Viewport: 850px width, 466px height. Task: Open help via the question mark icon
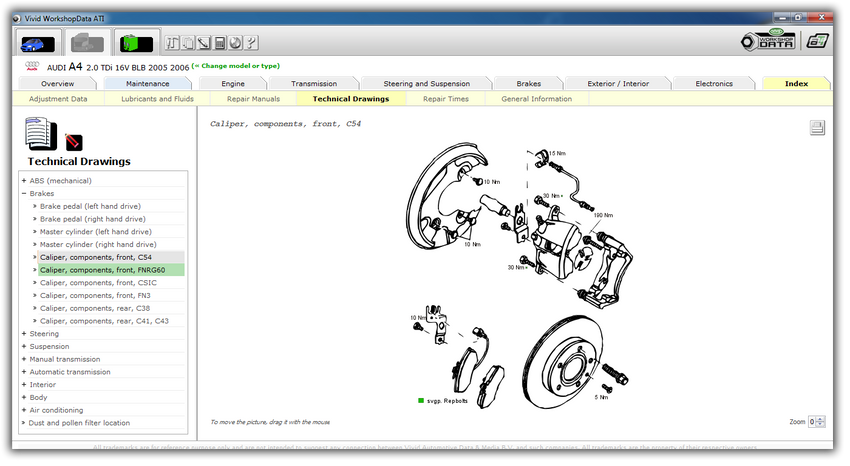(x=251, y=43)
